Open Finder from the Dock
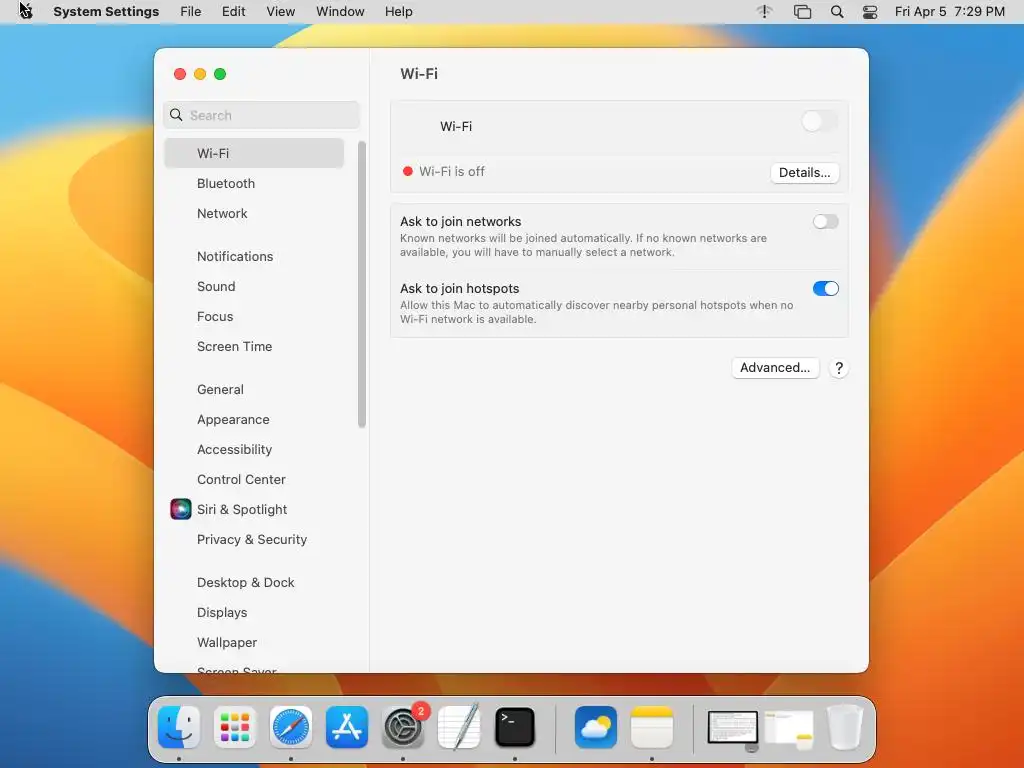The width and height of the screenshot is (1024, 768). (x=179, y=727)
